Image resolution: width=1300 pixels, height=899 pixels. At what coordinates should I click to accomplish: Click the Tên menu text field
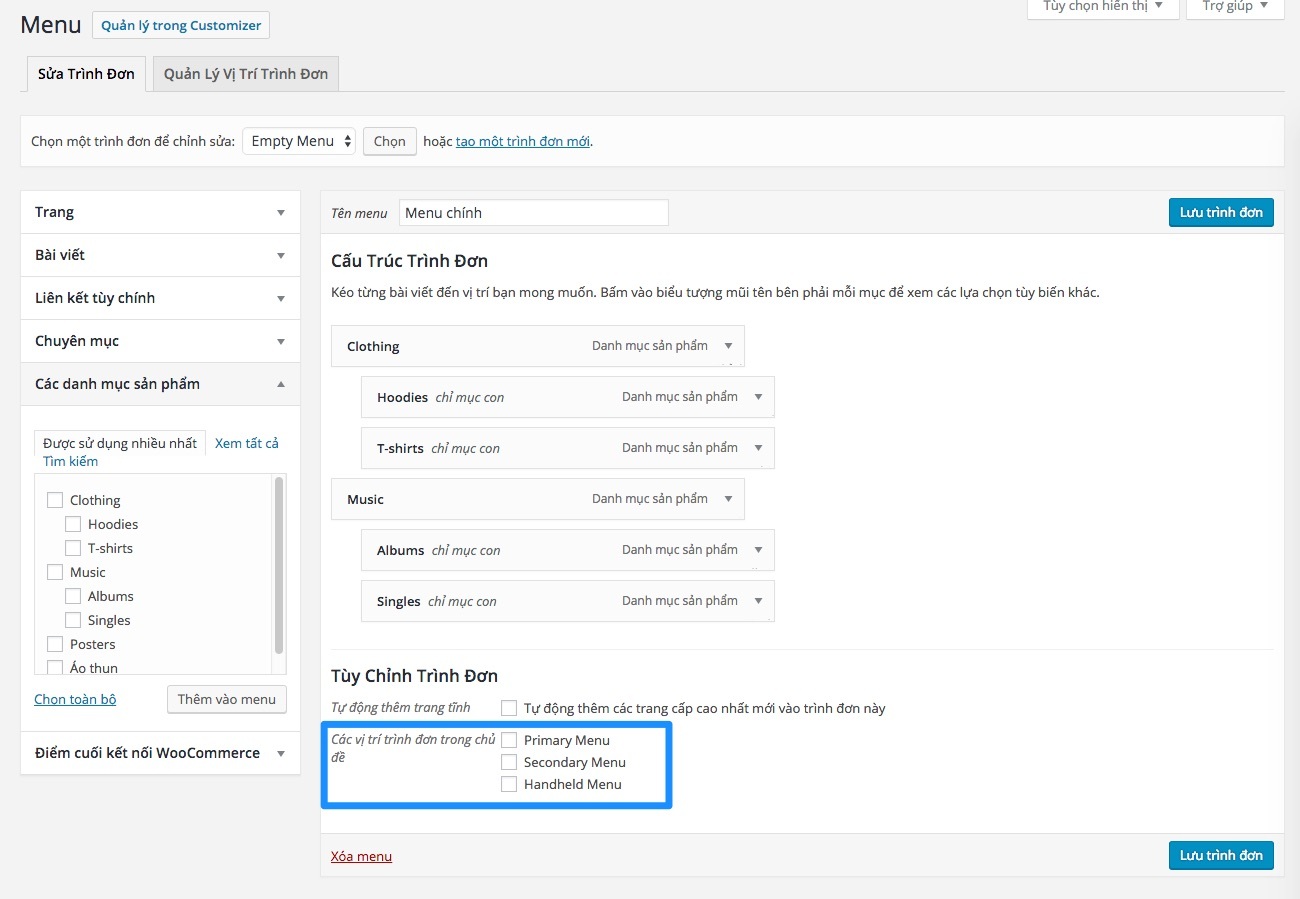click(533, 213)
